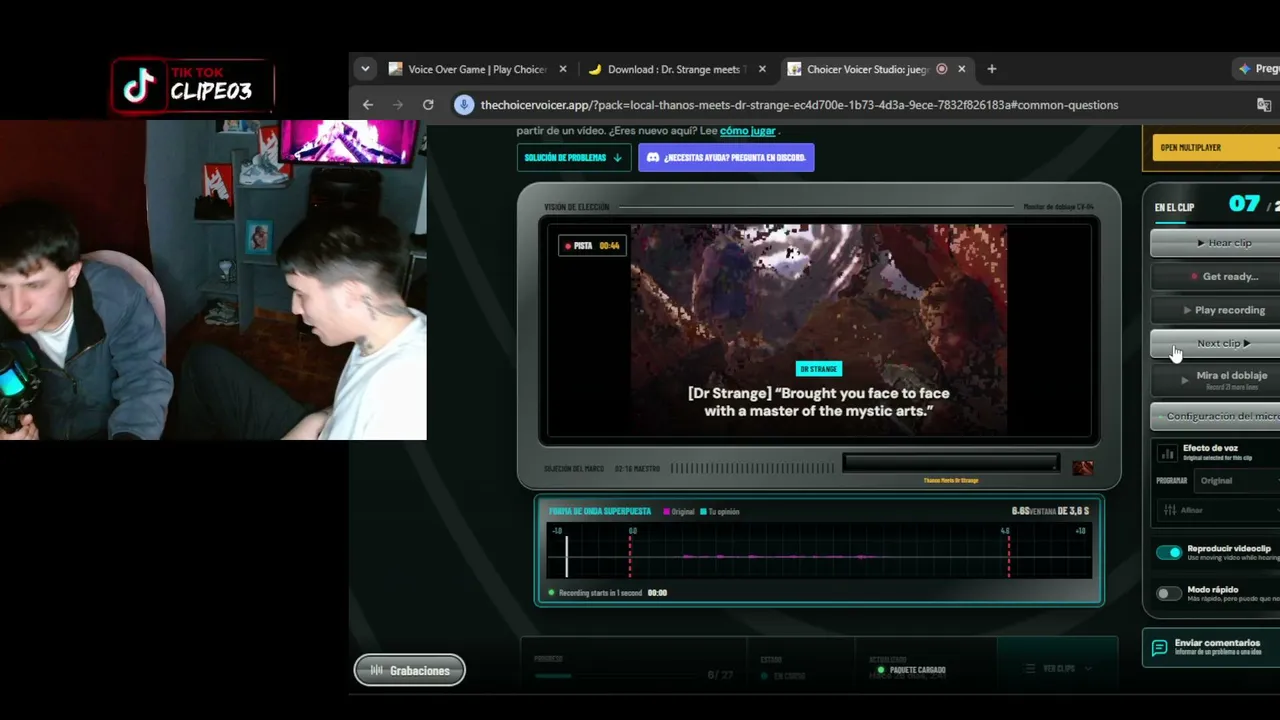The width and height of the screenshot is (1280, 720).
Task: Open the Afinar tuning control
Action: (1218, 510)
